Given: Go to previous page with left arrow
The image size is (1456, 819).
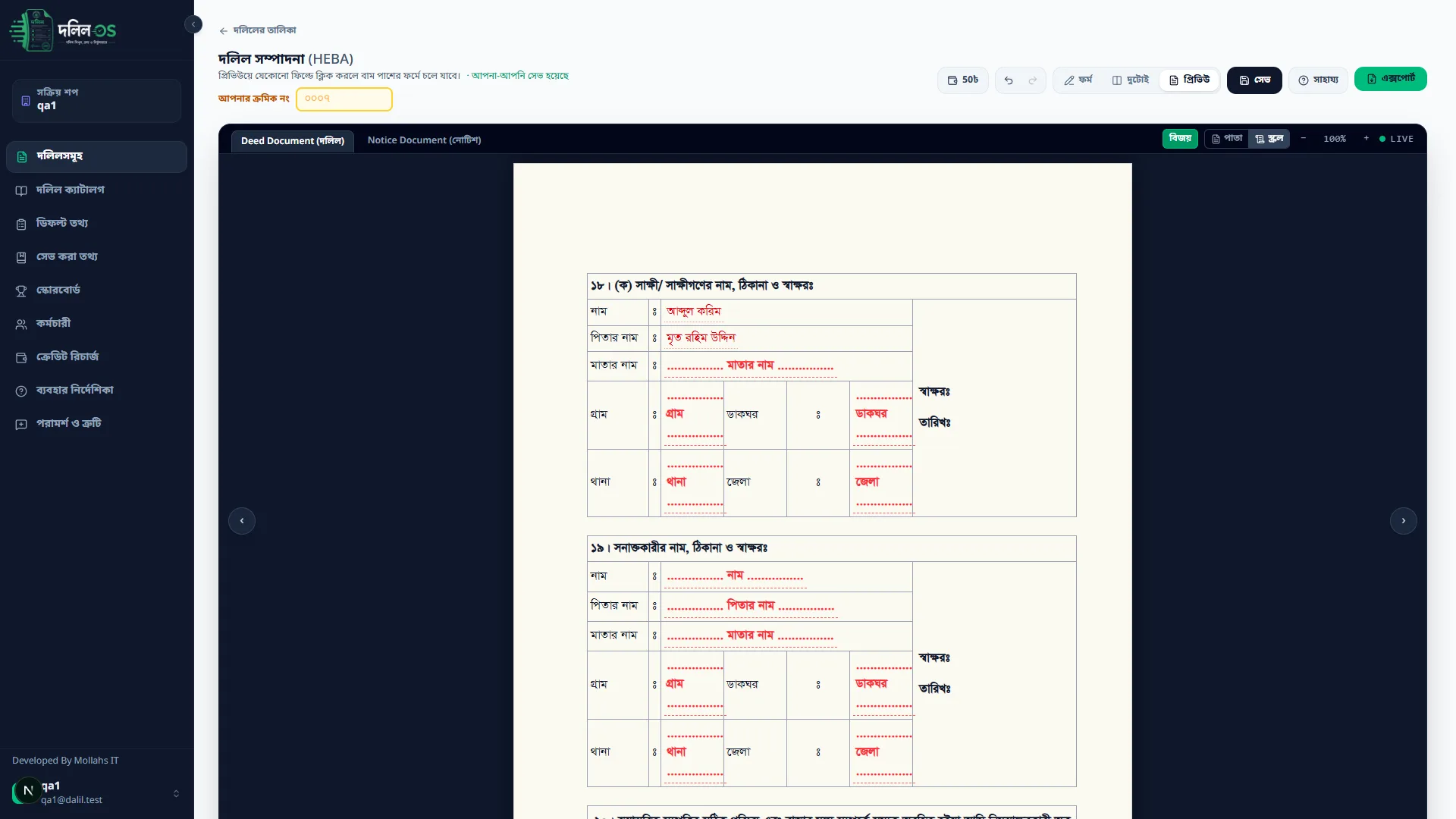Looking at the screenshot, I should tap(242, 521).
